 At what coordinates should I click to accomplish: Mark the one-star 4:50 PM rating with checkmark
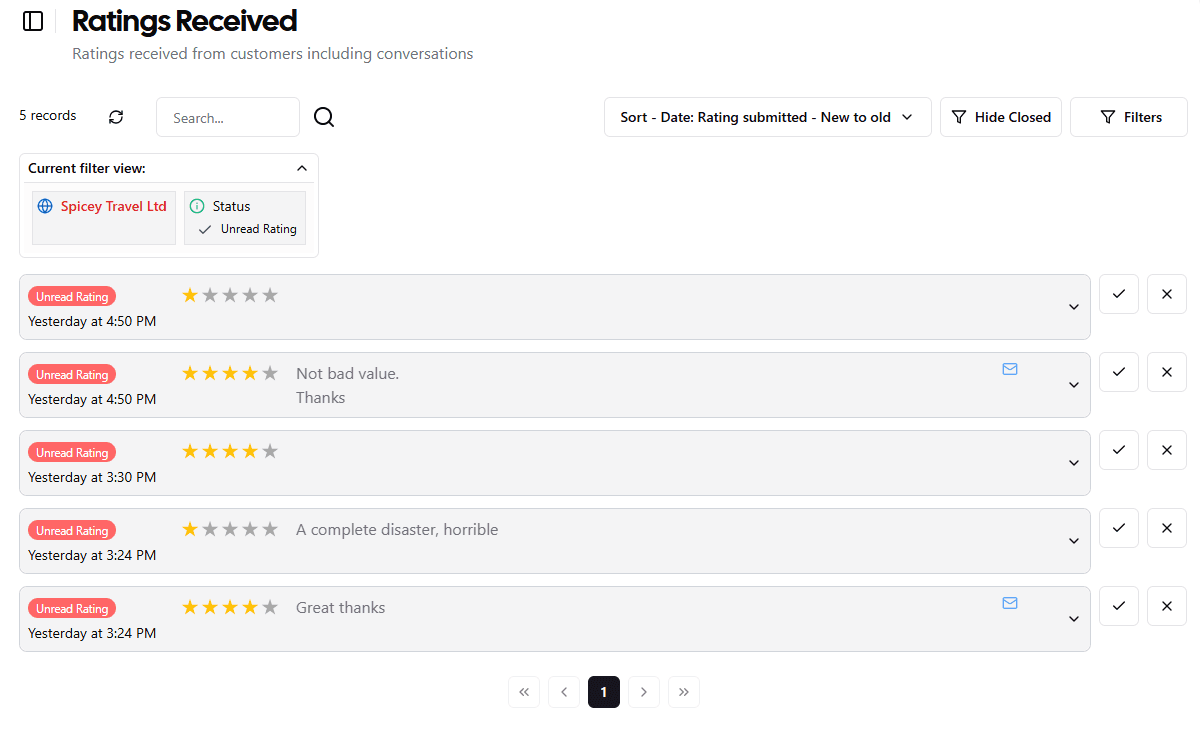1119,294
